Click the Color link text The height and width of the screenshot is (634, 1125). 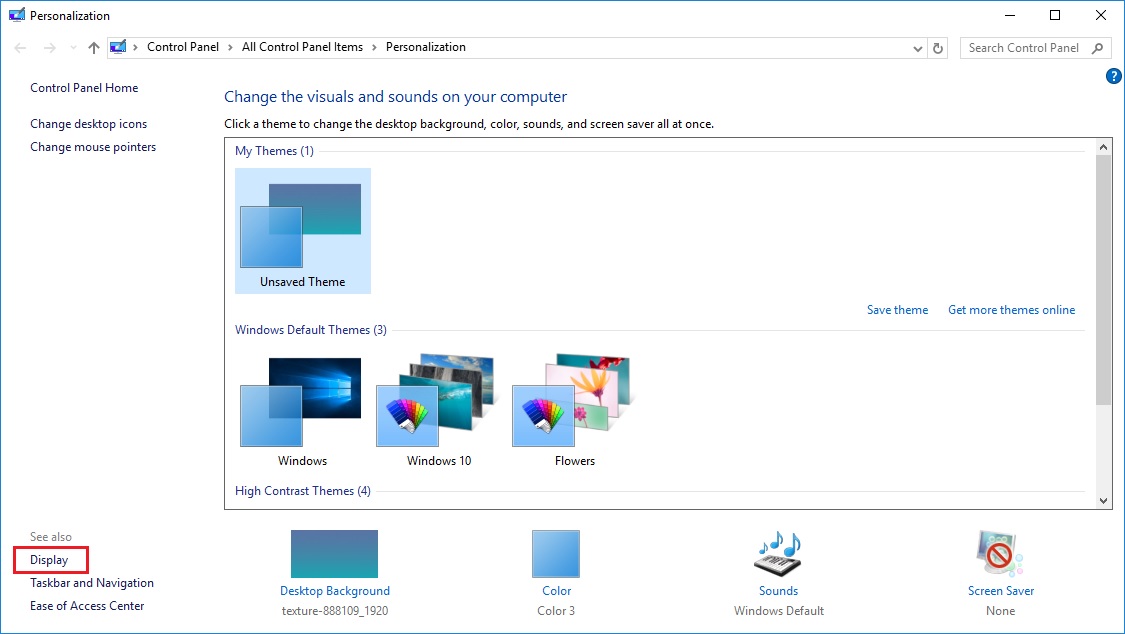556,590
